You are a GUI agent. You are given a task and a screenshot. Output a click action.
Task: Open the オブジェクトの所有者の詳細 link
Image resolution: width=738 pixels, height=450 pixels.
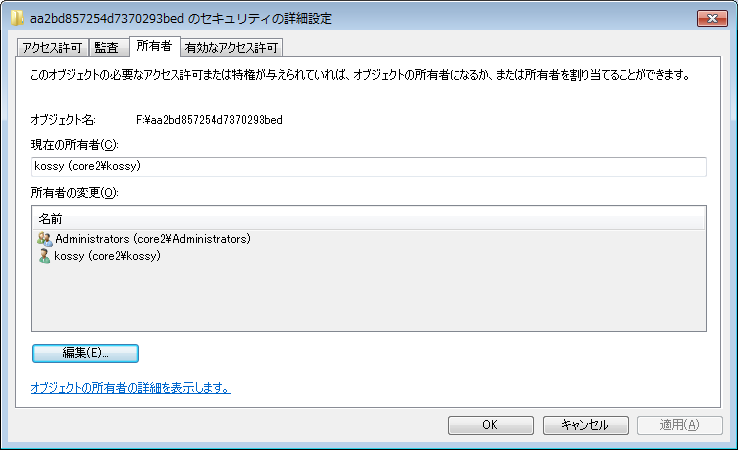[131, 387]
